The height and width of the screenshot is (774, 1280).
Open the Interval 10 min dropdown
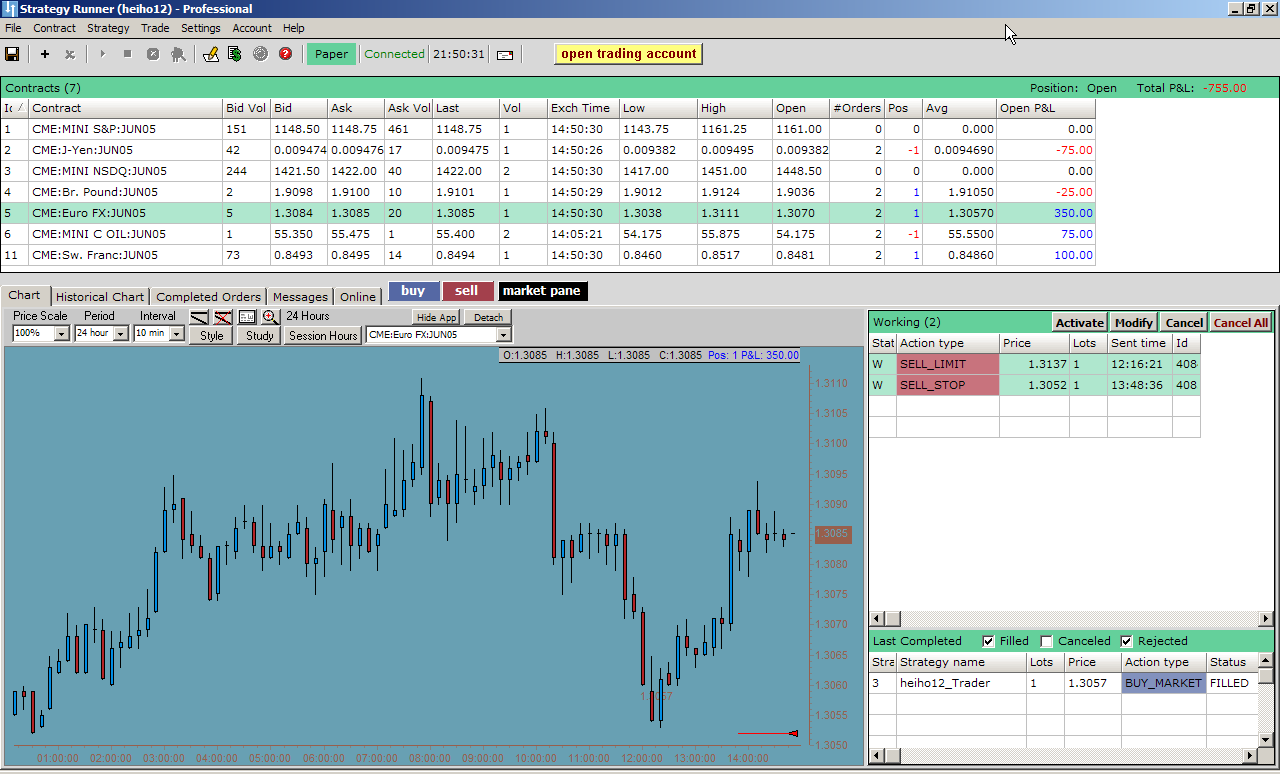click(177, 334)
